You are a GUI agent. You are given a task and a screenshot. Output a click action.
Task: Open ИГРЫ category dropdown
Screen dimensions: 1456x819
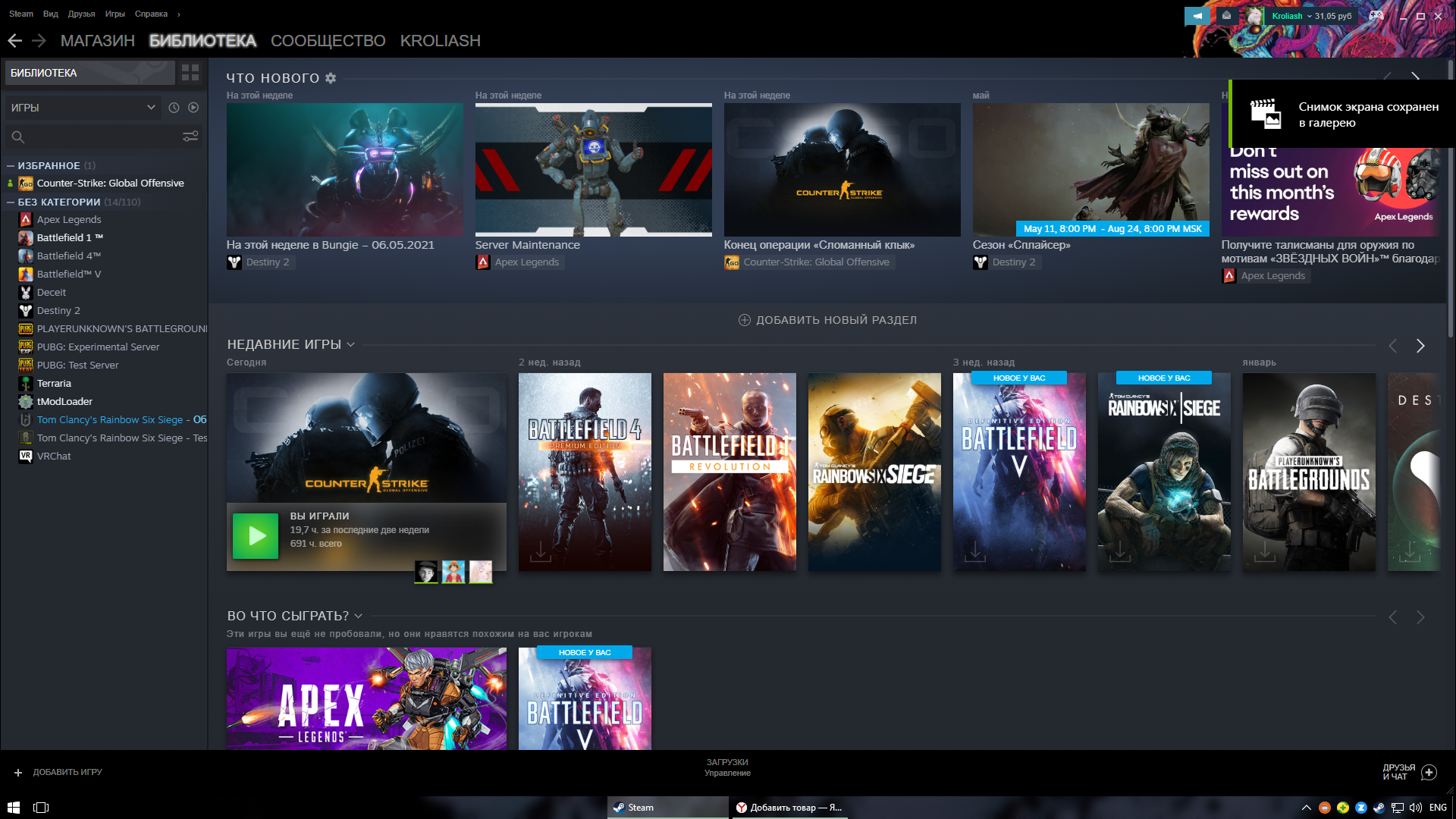(x=83, y=108)
